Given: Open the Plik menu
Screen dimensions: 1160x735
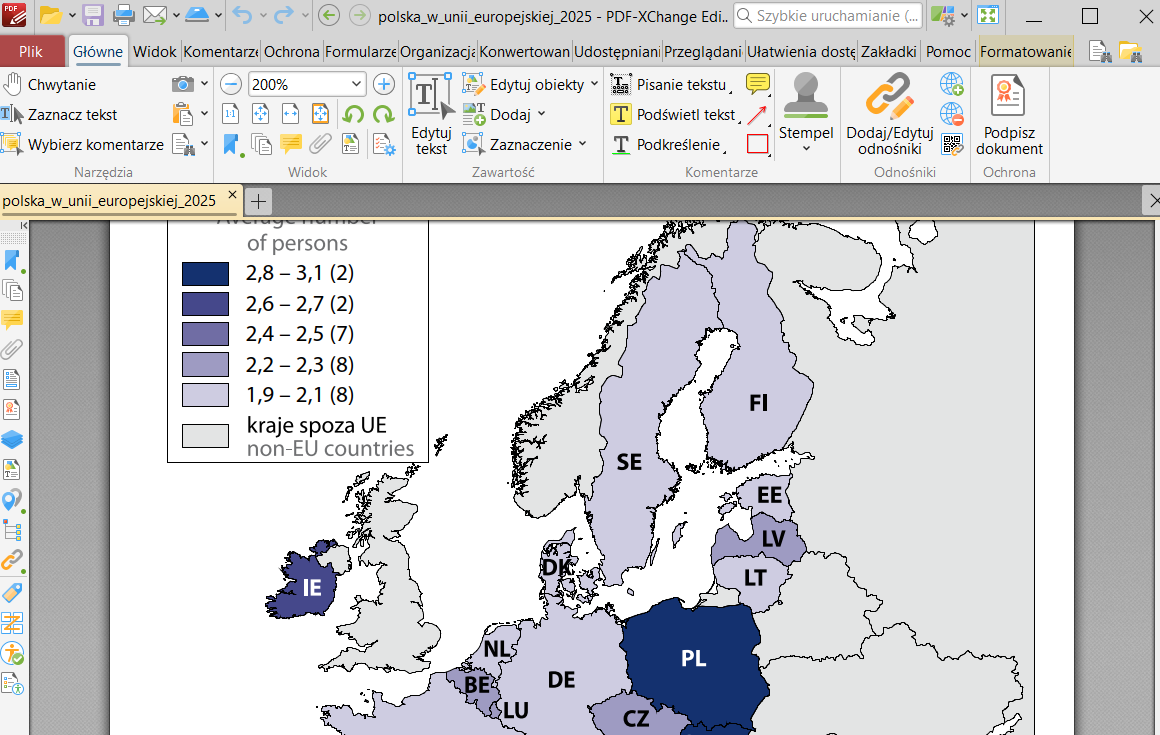Looking at the screenshot, I should pyautogui.click(x=31, y=52).
